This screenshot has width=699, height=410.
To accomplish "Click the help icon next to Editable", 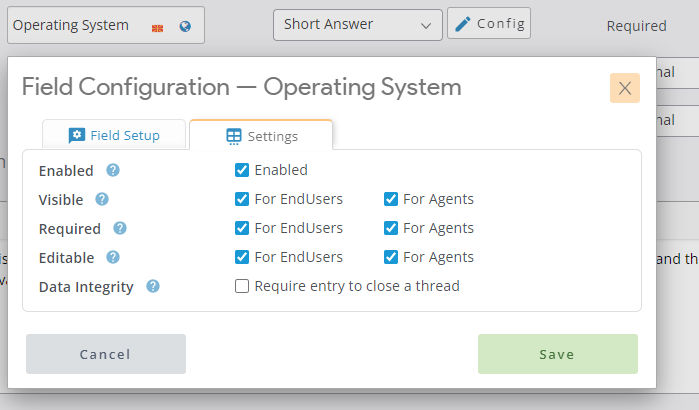I will click(x=113, y=257).
